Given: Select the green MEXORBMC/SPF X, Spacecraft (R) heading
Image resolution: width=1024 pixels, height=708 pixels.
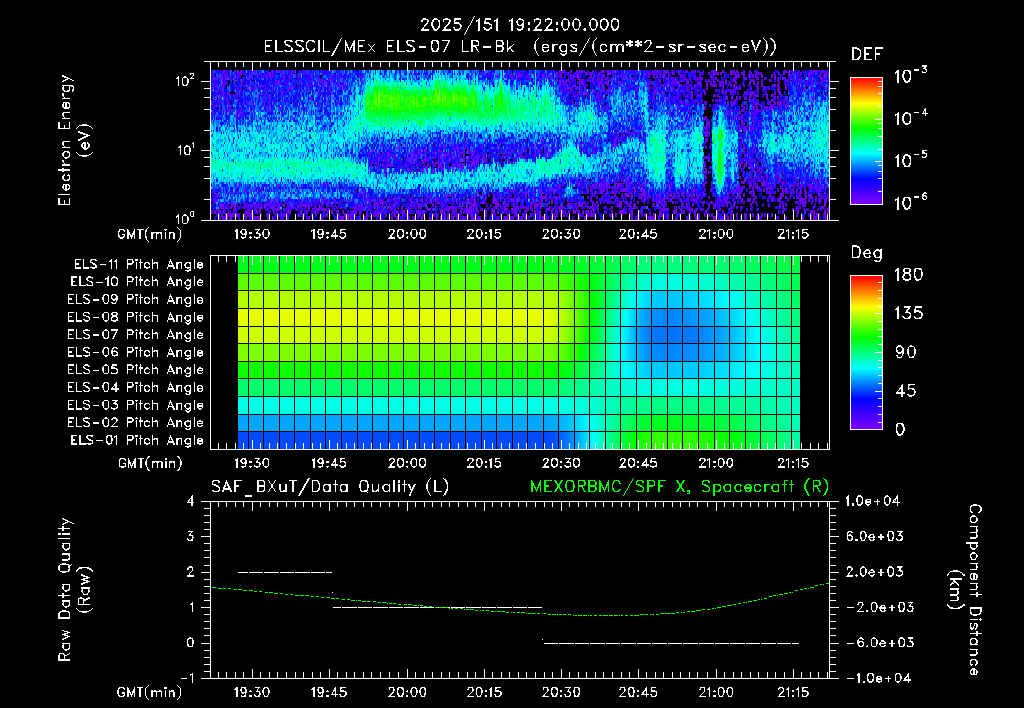Looking at the screenshot, I should click(679, 487).
